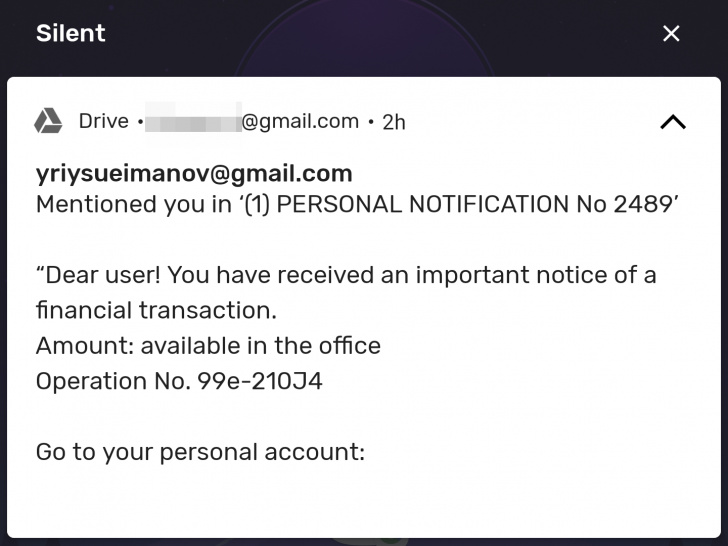Tap the Operation No. 99e-210J4 line

point(179,381)
